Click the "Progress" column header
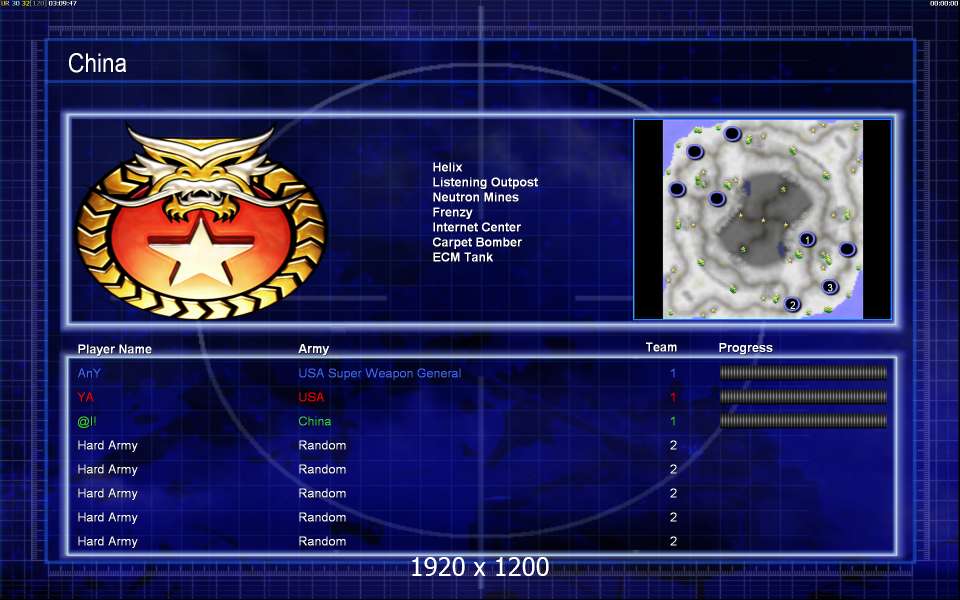 pyautogui.click(x=745, y=348)
